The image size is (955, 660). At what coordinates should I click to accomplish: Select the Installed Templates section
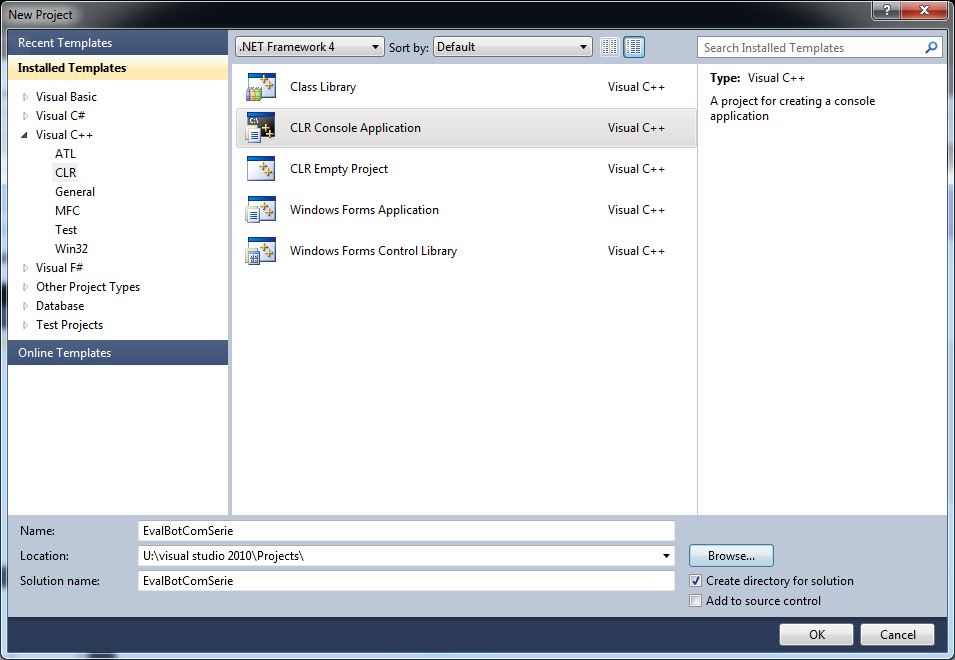click(x=118, y=68)
